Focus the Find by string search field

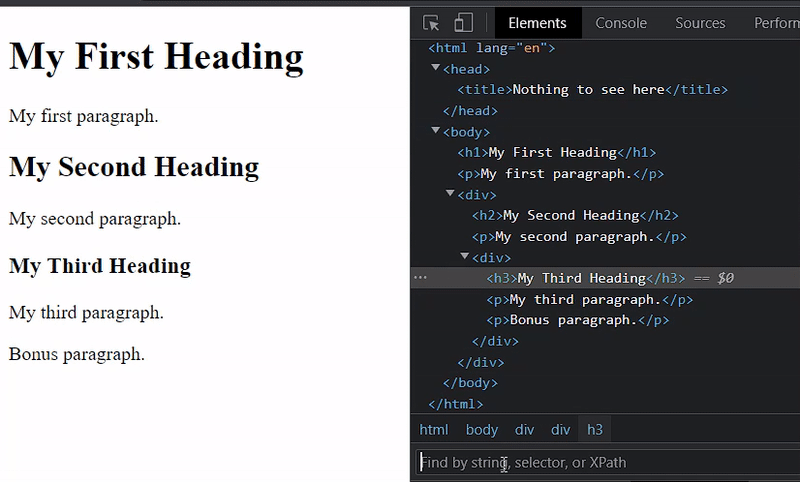pyautogui.click(x=607, y=463)
